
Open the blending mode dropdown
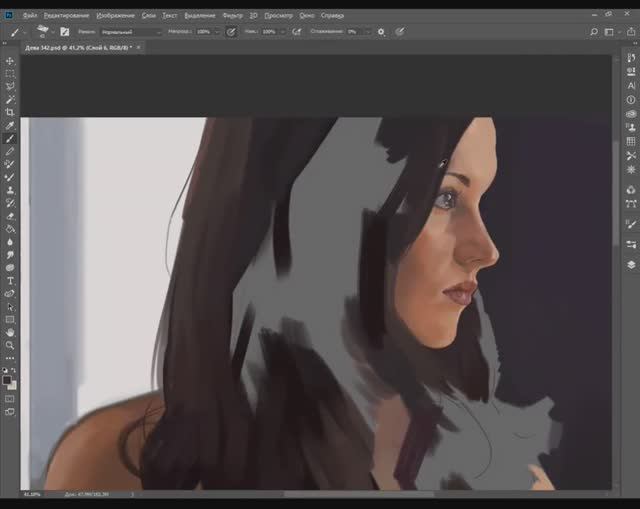[130, 32]
